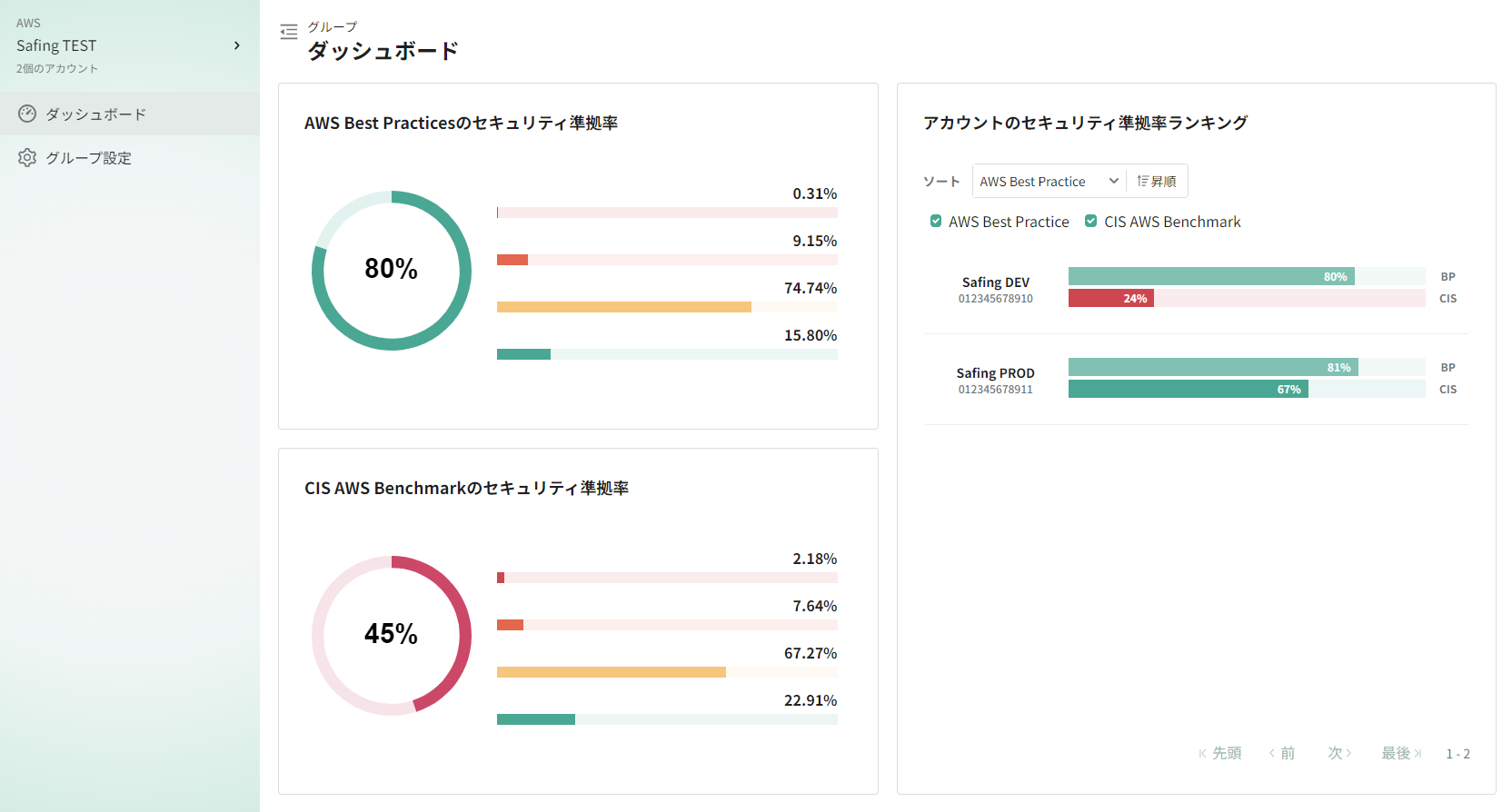Image resolution: width=1512 pixels, height=812 pixels.
Task: Click the dashboard gauge icon in sidebar
Action: 27,114
